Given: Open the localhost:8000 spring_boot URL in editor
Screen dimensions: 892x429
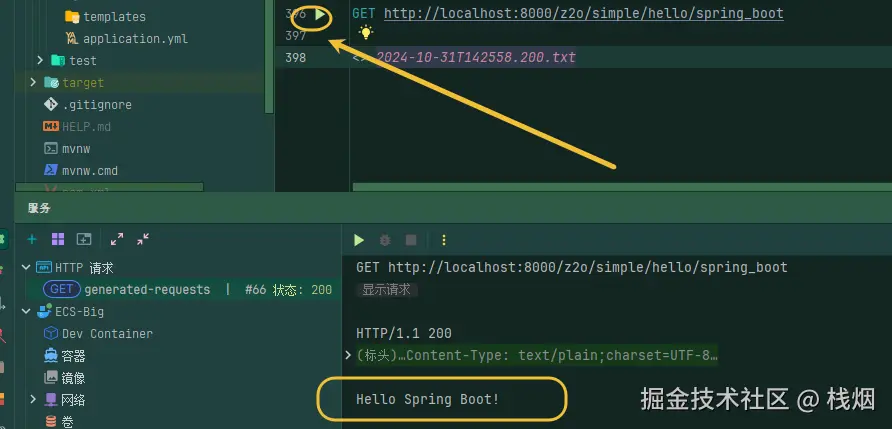Looking at the screenshot, I should pyautogui.click(x=584, y=14).
